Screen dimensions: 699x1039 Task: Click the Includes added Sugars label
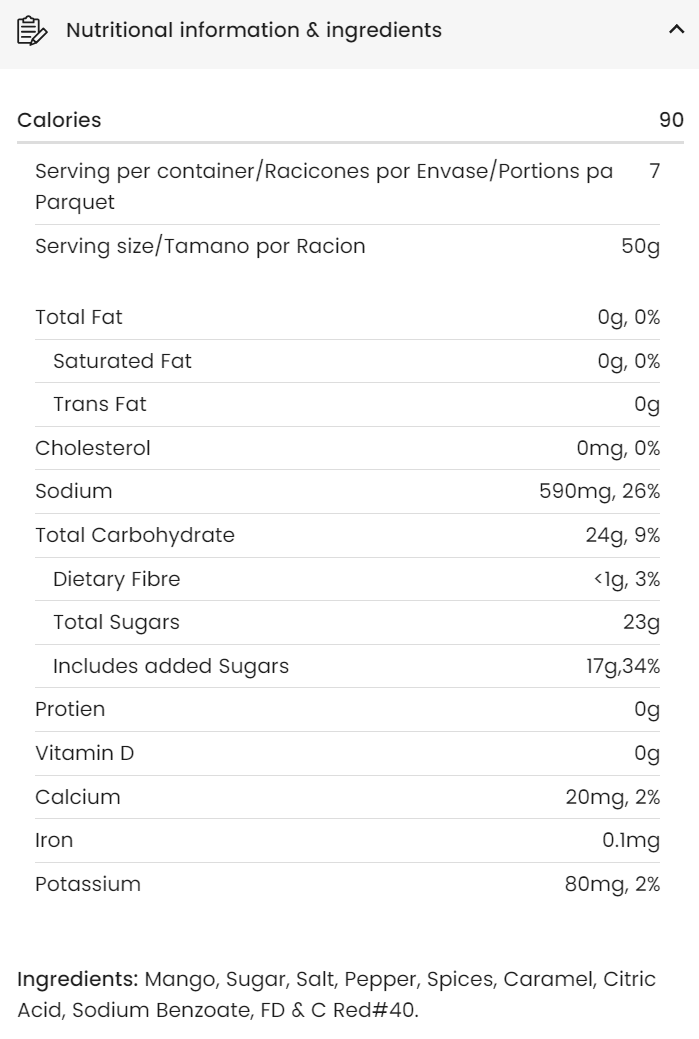(171, 666)
